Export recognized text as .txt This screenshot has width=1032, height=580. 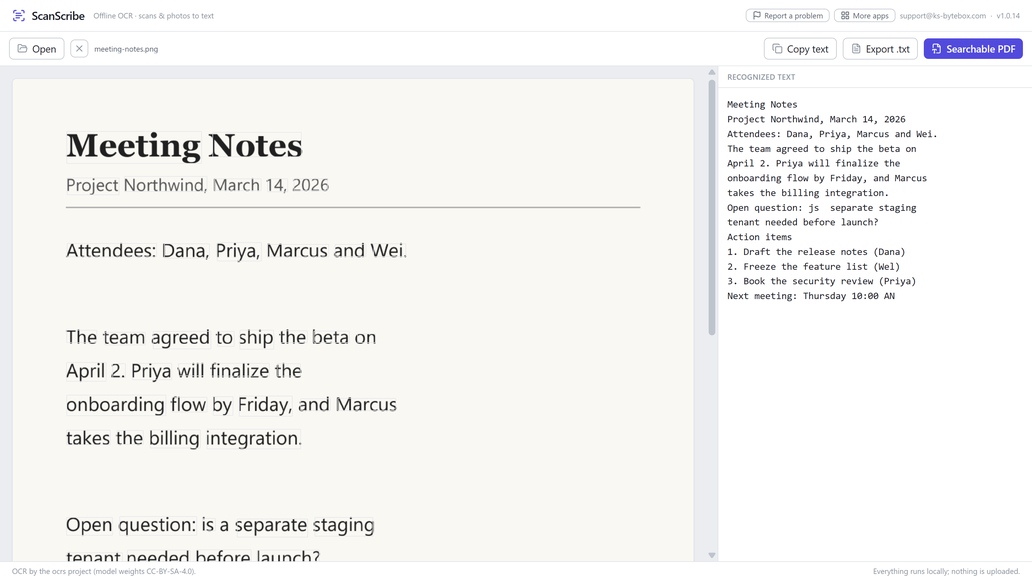click(x=880, y=49)
